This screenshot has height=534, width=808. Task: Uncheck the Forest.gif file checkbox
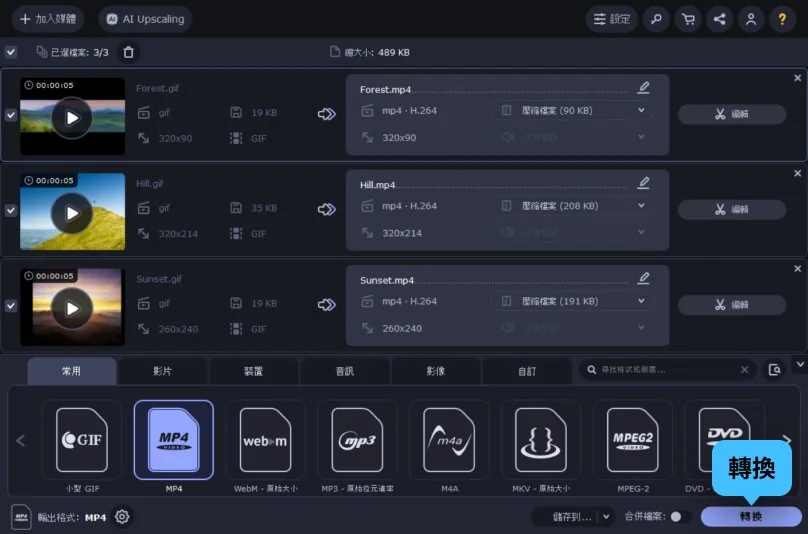(10, 115)
